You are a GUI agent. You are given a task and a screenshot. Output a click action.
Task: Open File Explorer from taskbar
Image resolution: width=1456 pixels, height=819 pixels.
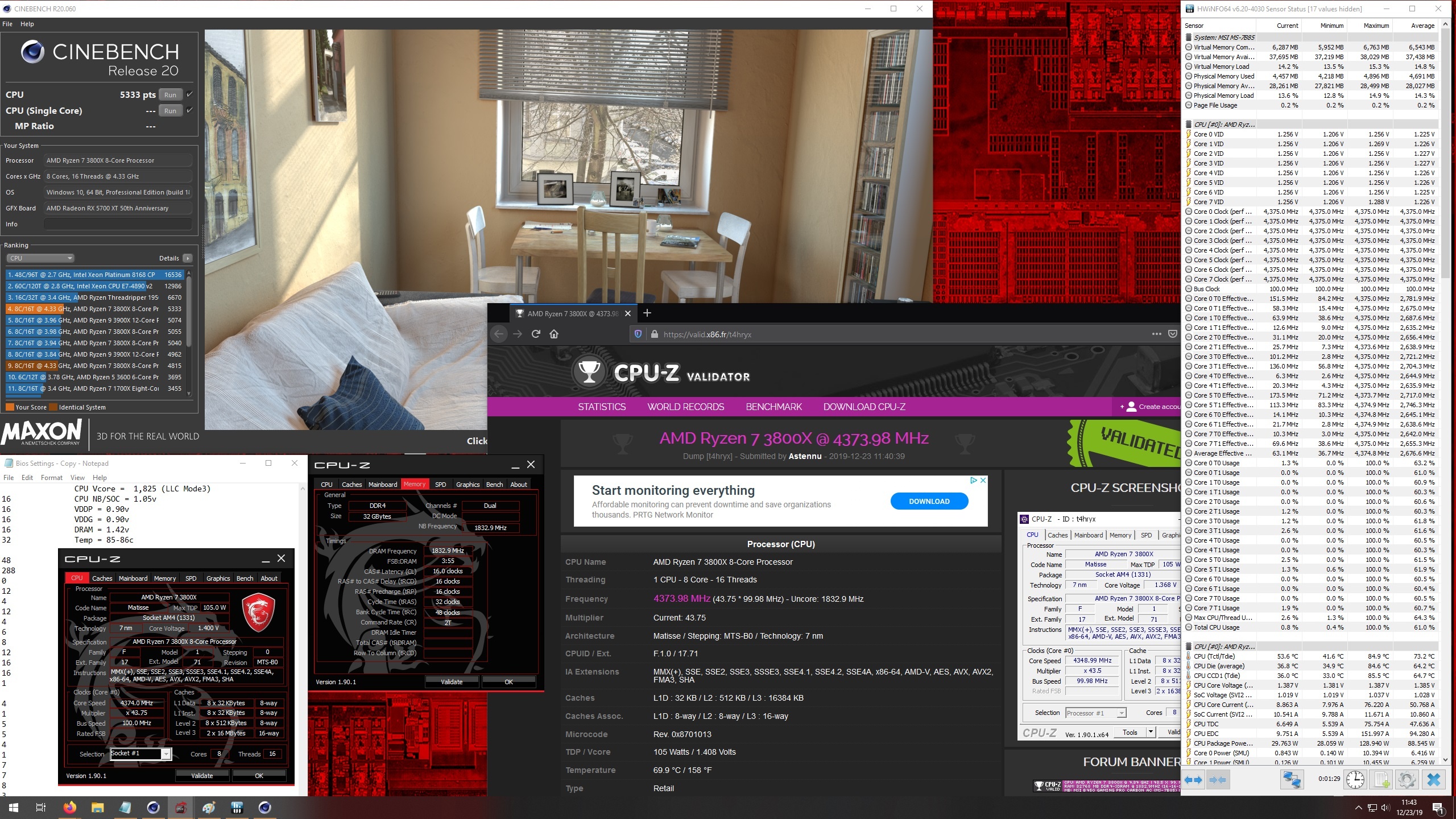(97, 808)
